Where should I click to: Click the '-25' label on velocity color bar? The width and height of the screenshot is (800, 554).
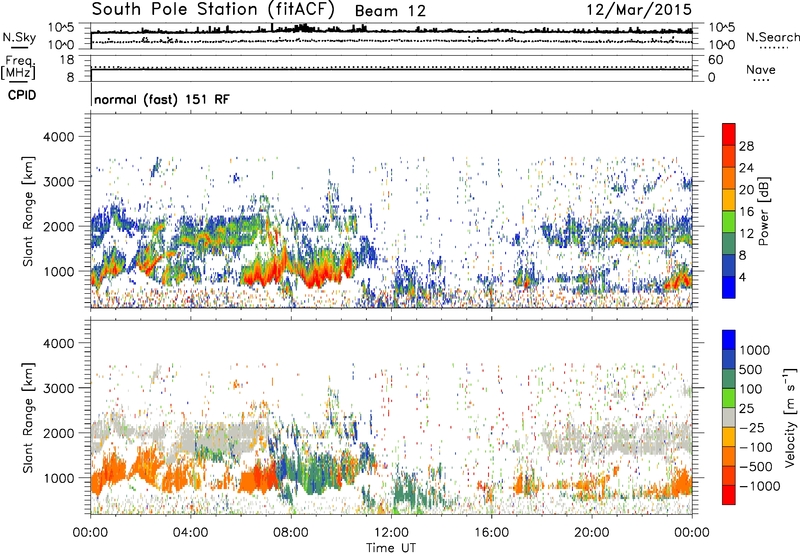[752, 428]
